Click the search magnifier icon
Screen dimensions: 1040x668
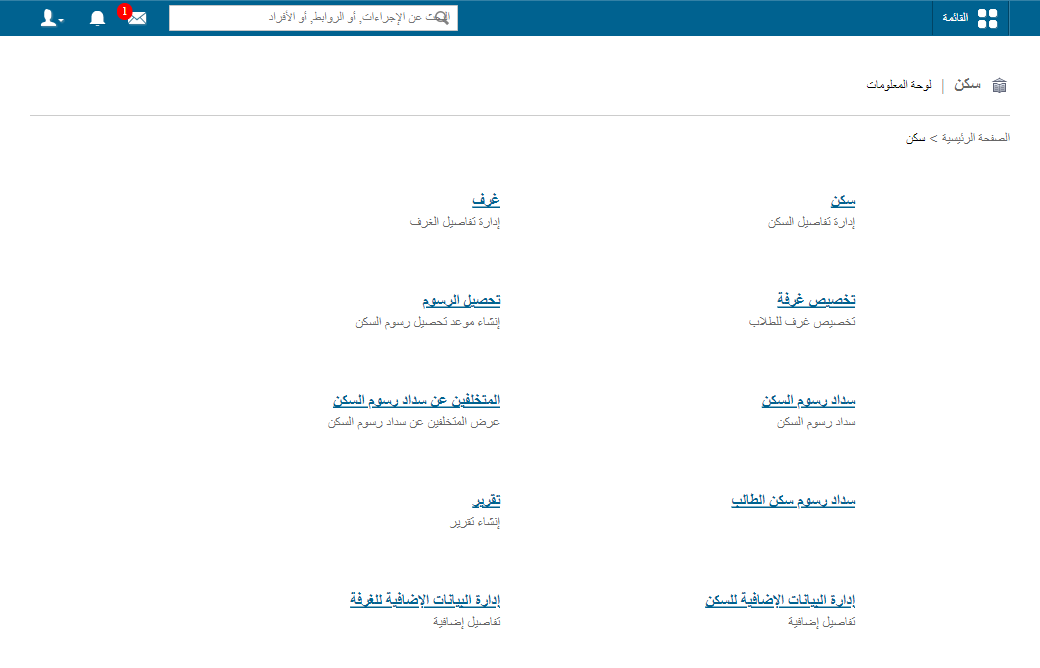[440, 18]
